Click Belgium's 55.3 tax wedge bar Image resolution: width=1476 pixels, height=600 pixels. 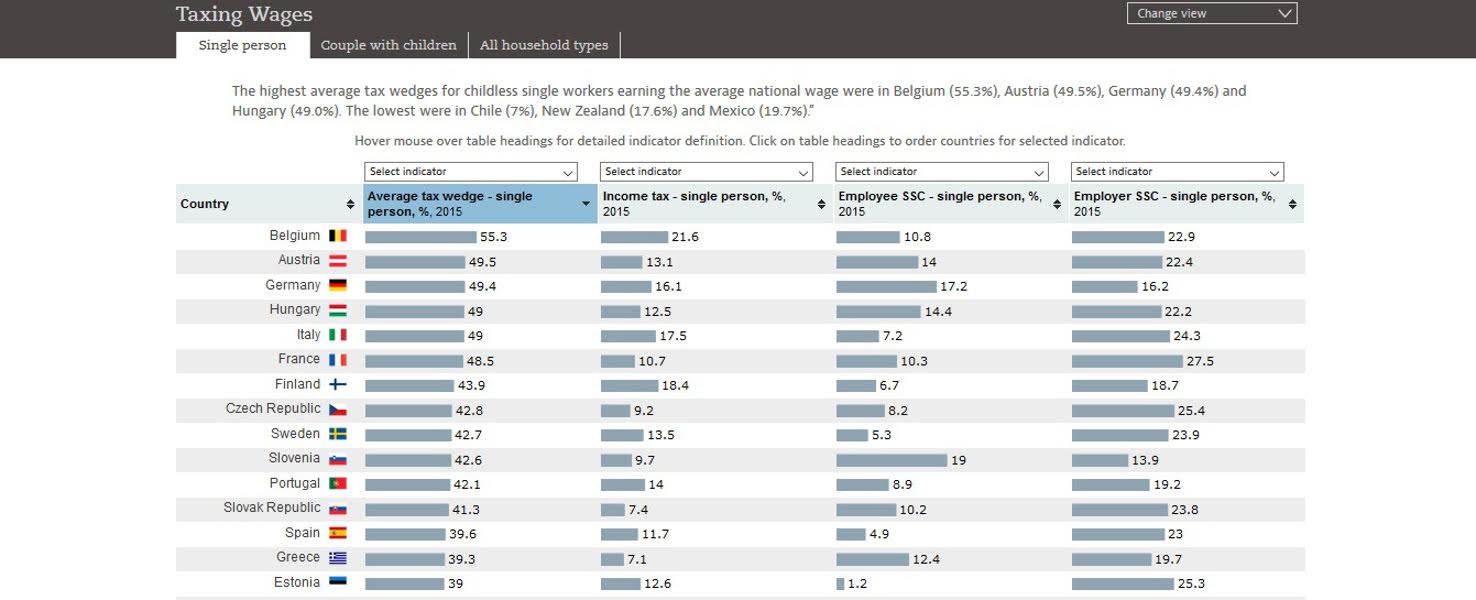pyautogui.click(x=421, y=237)
